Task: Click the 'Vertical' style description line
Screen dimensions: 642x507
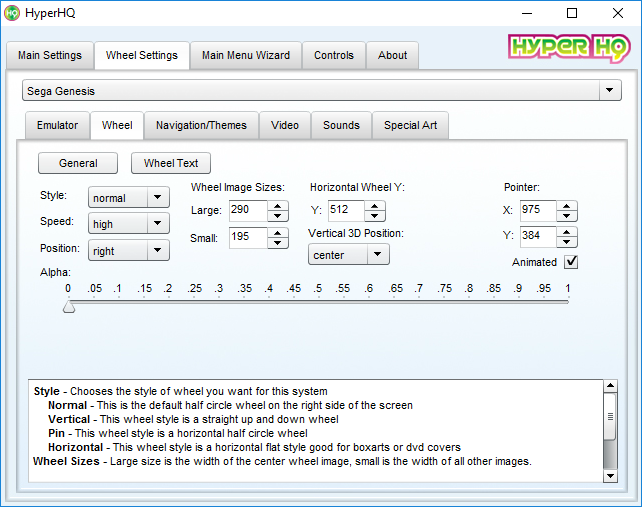Action: pyautogui.click(x=193, y=419)
